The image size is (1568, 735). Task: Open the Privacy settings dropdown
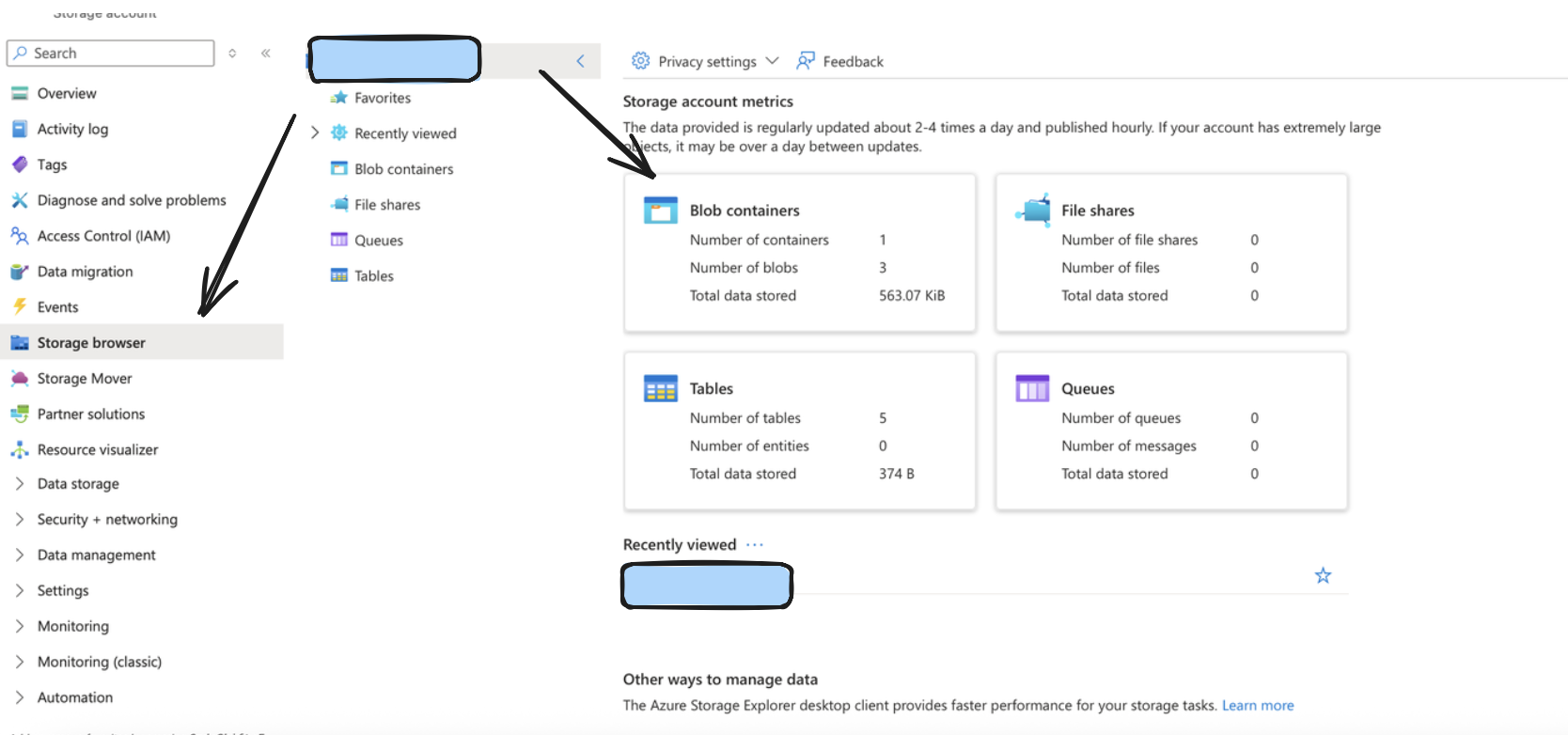772,61
